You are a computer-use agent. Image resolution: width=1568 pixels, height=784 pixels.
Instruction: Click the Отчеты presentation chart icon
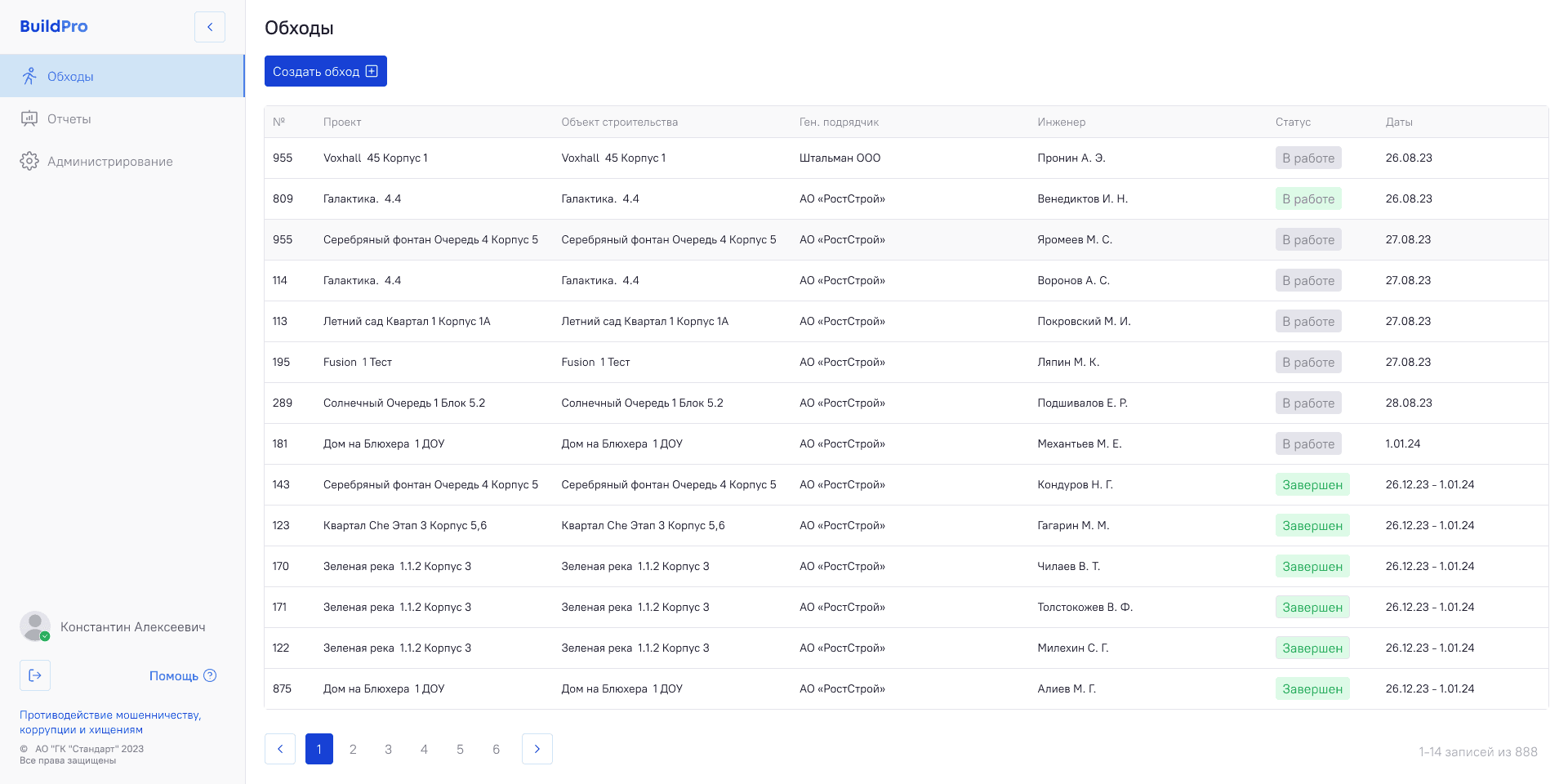(x=29, y=118)
